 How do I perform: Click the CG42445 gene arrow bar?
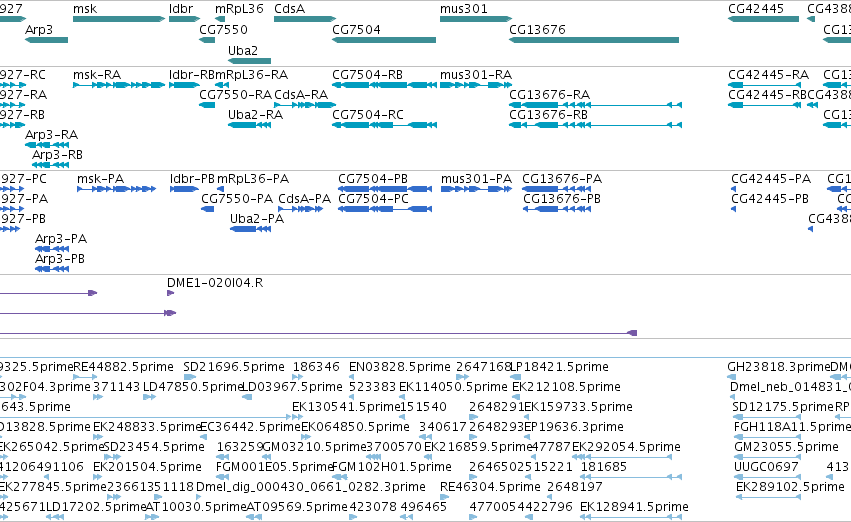pos(763,19)
